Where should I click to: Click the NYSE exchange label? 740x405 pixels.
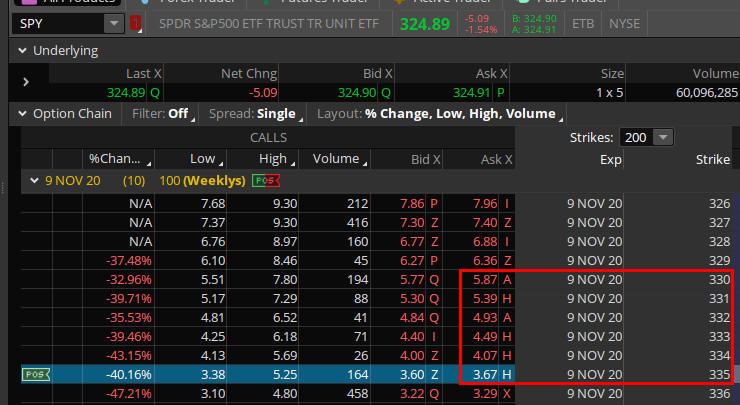pos(624,24)
